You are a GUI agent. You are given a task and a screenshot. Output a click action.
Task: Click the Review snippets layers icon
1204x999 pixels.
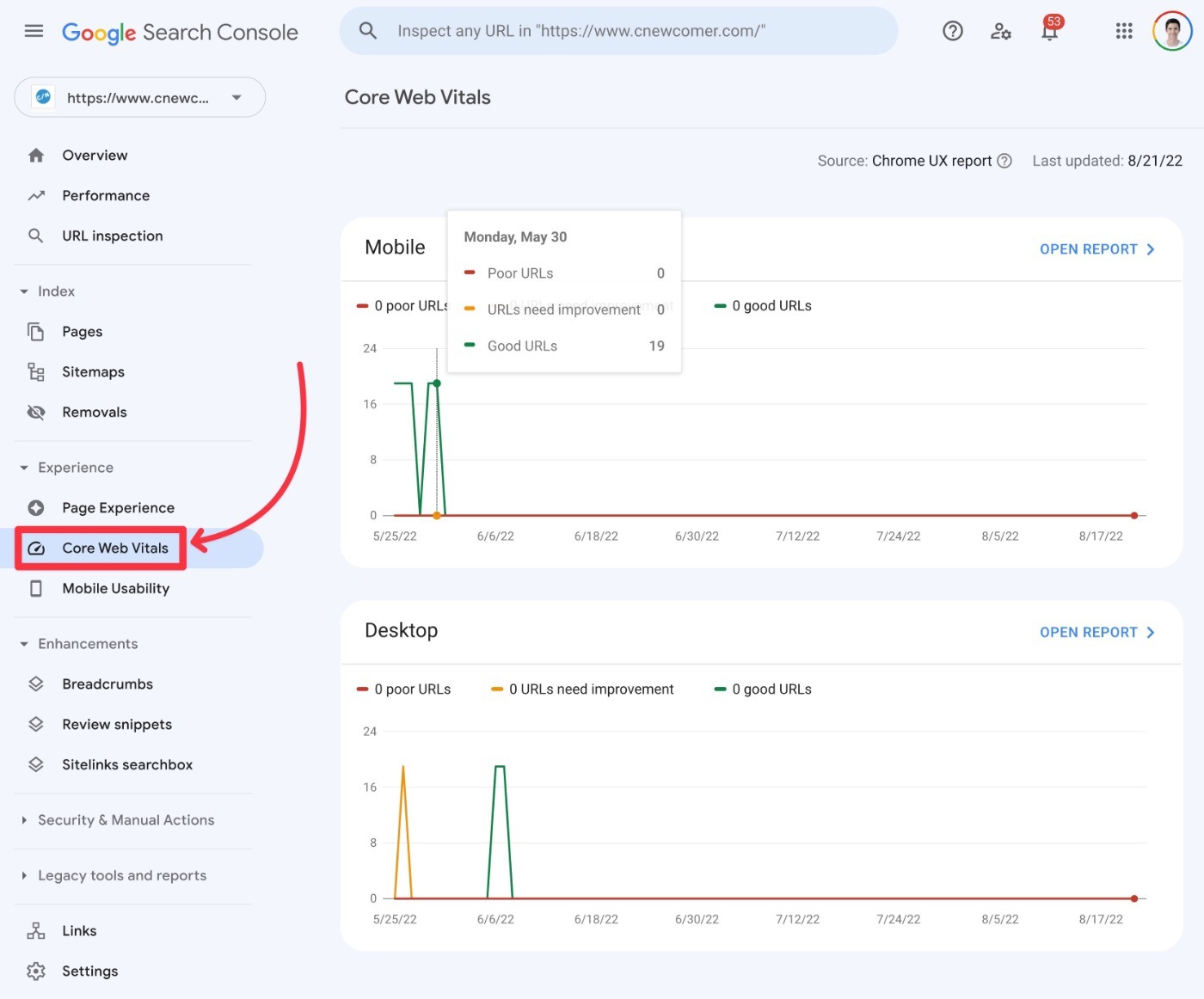(x=35, y=724)
